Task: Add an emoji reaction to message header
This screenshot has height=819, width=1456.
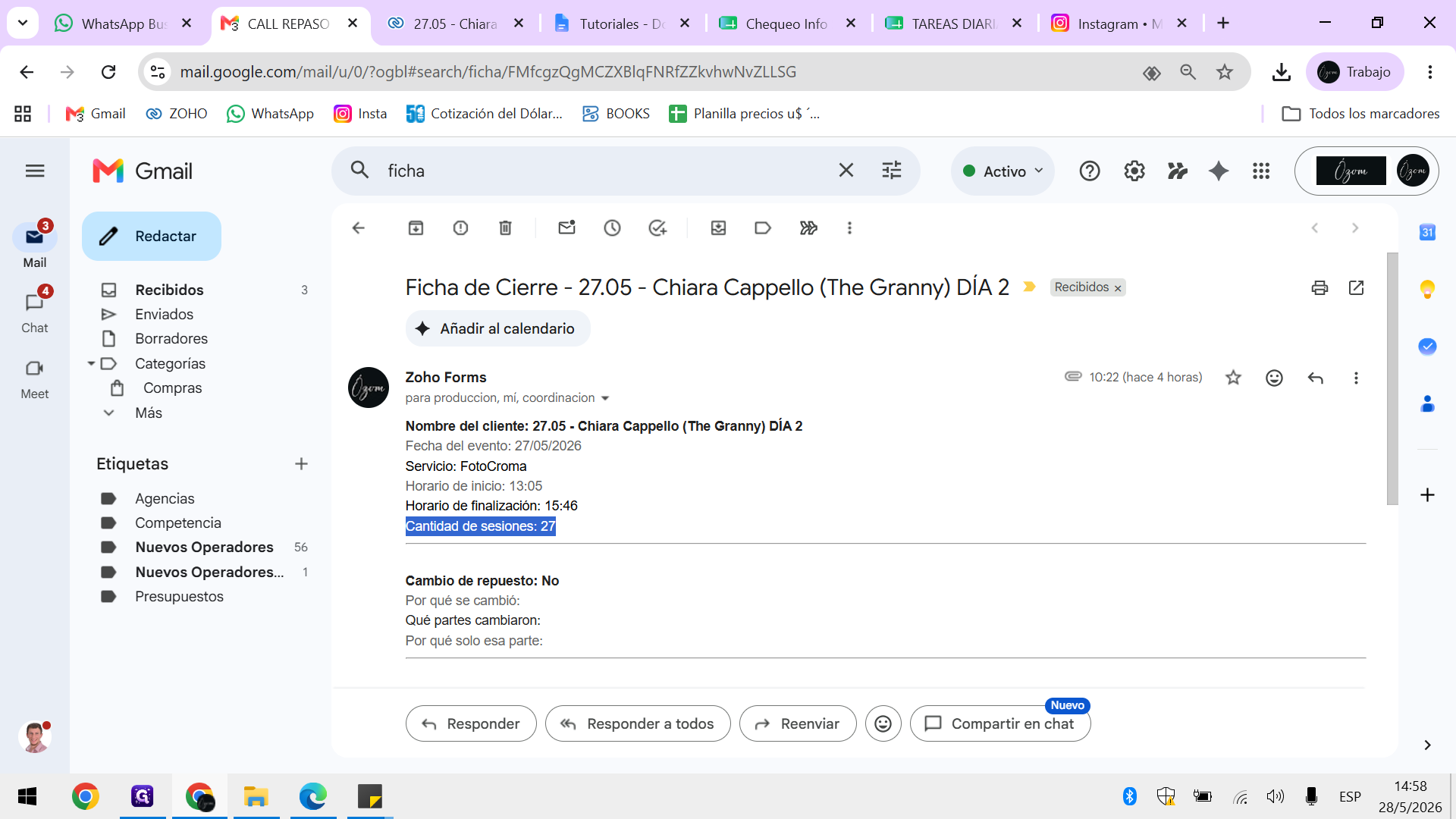Action: [1275, 378]
